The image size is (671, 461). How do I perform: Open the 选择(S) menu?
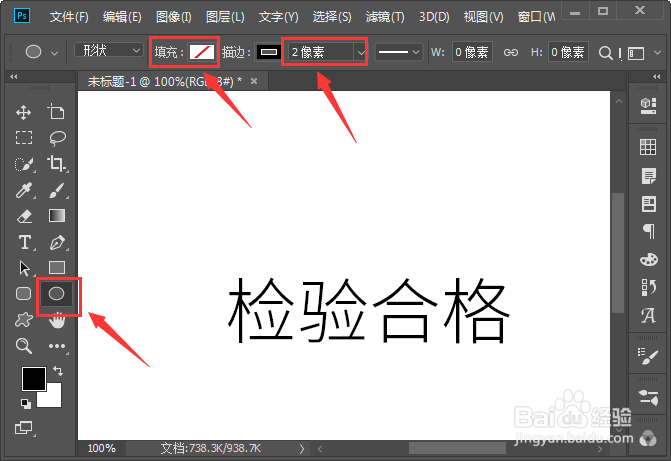tap(332, 17)
